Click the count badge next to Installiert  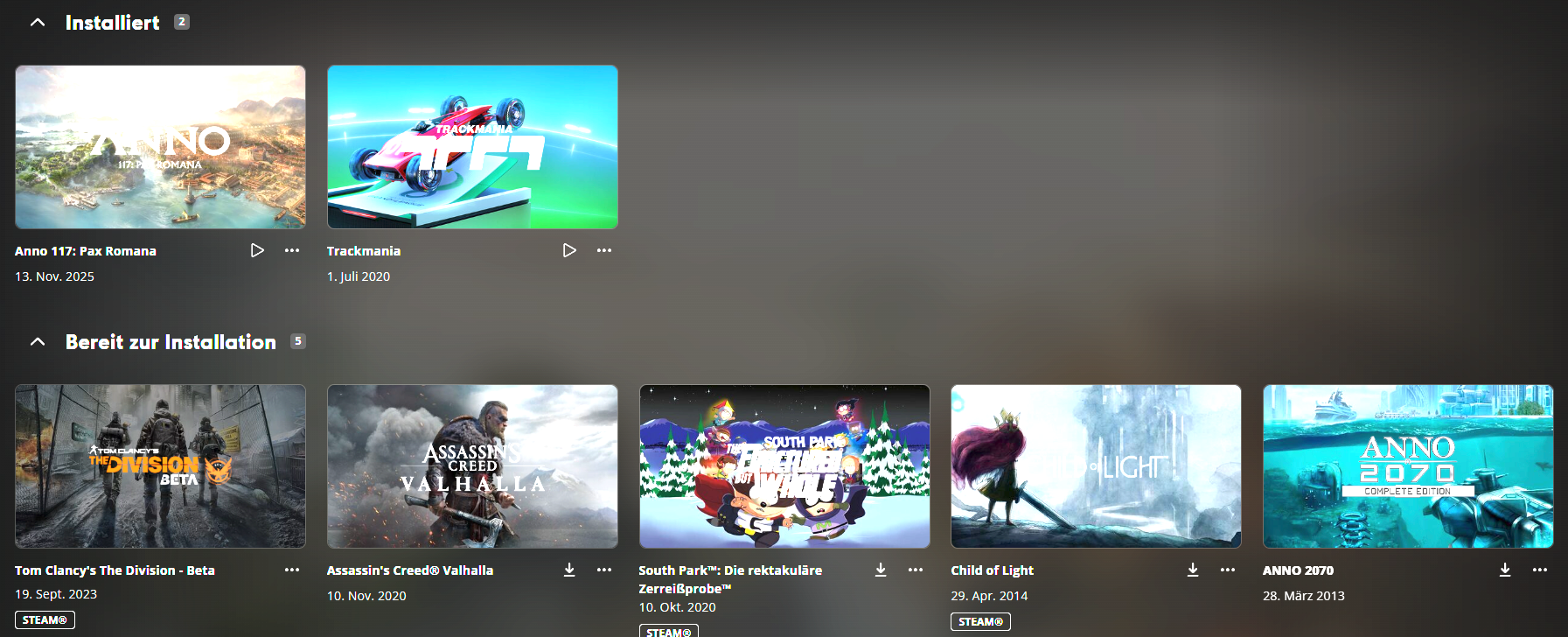point(182,22)
